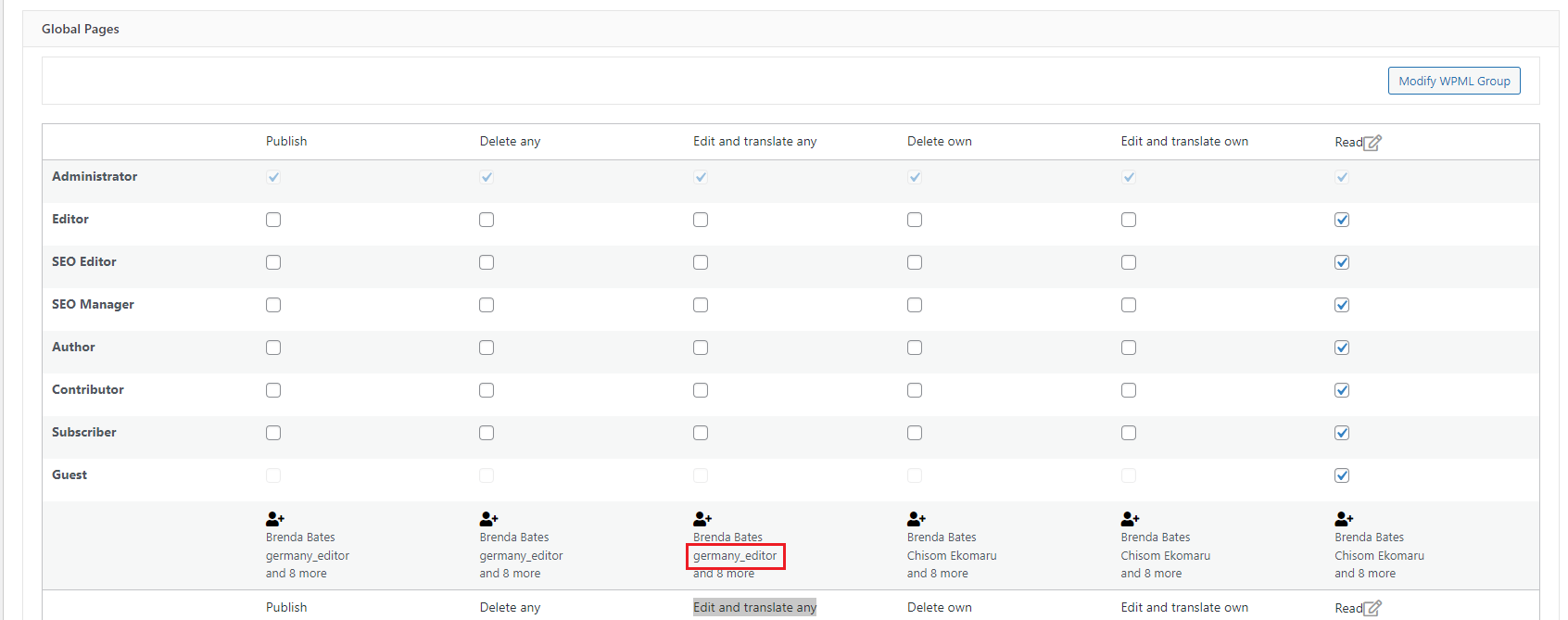Click 'and 8 more' under Delete any column
The width and height of the screenshot is (1568, 620).
click(510, 574)
